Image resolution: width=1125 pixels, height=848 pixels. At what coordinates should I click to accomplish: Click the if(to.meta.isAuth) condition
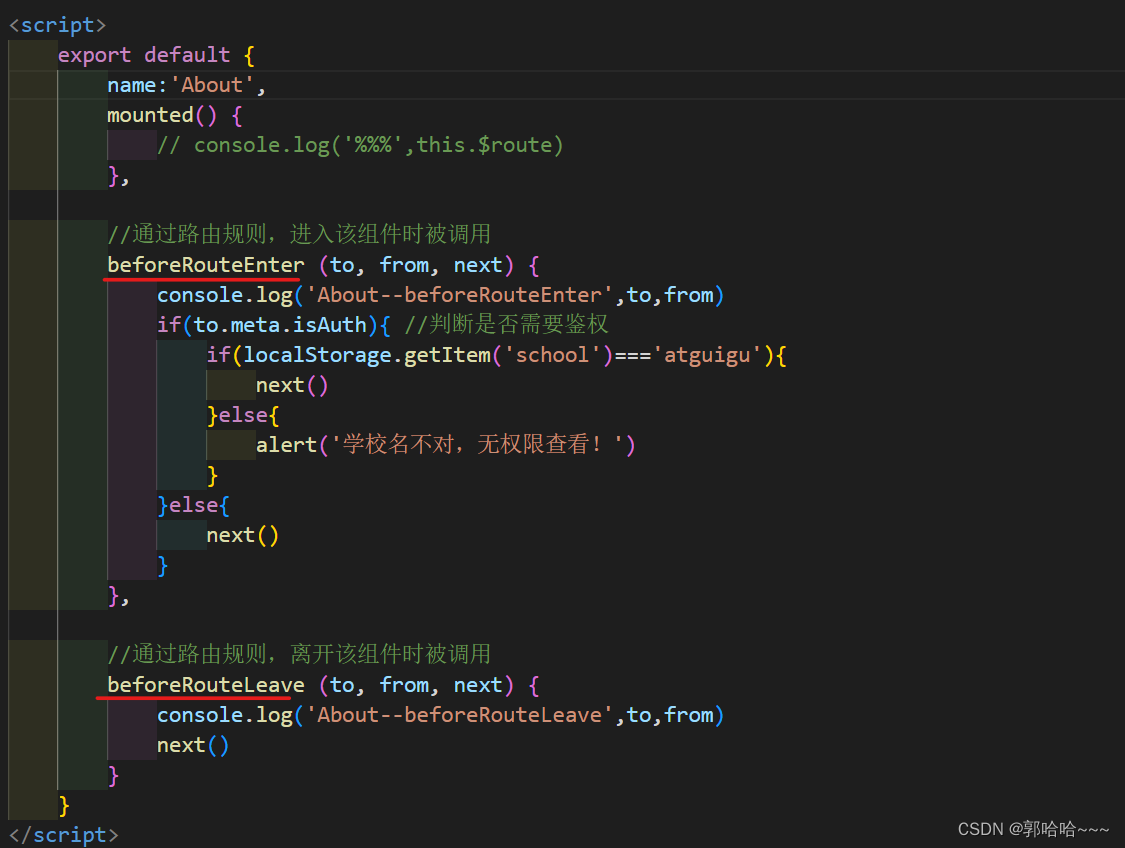(x=273, y=326)
